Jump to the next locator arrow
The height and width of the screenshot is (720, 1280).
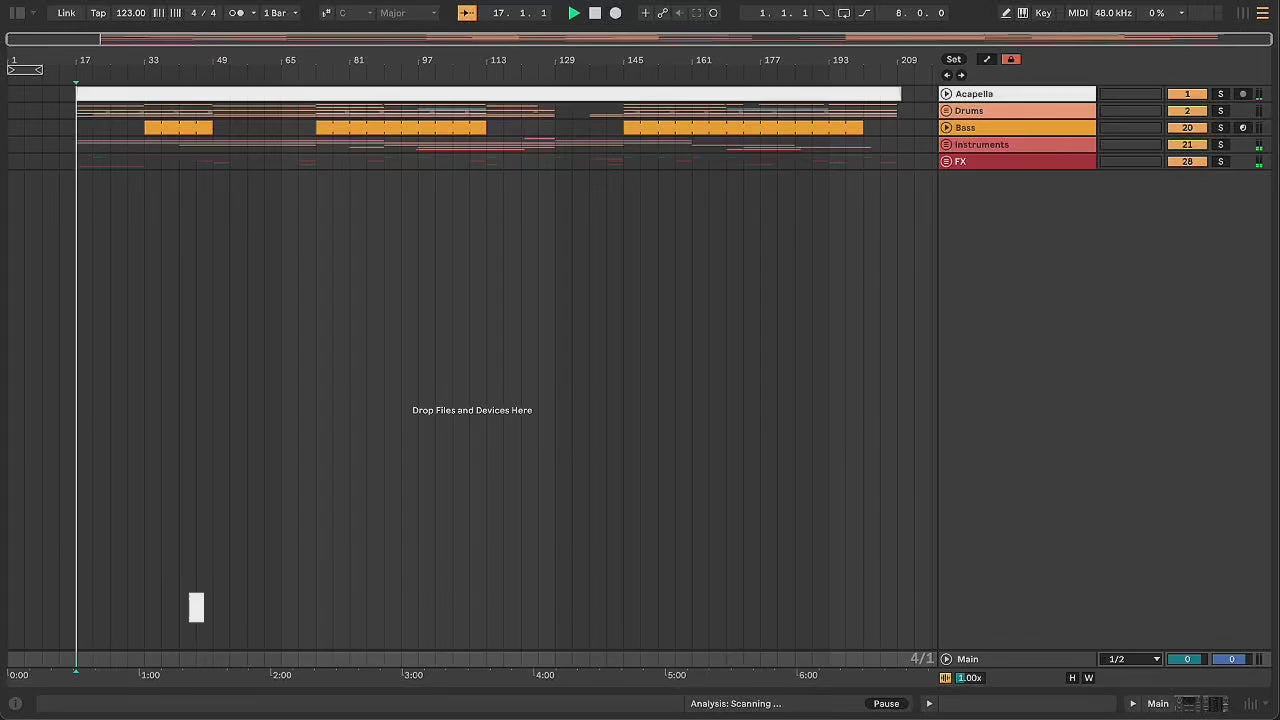[x=962, y=75]
